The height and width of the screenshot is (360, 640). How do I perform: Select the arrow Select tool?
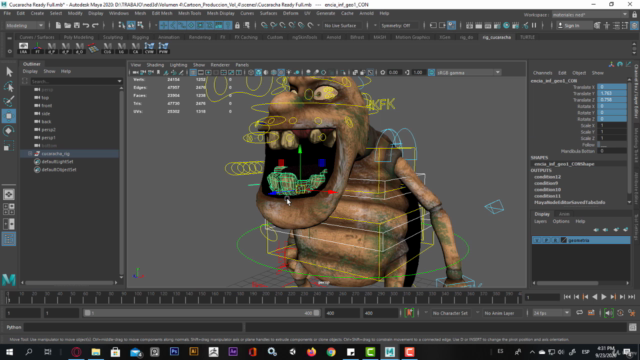(9, 72)
